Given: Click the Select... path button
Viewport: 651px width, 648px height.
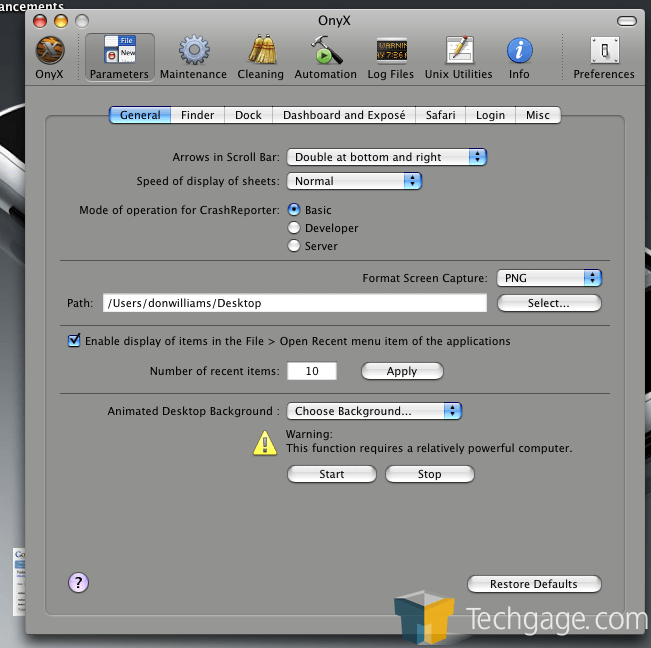Looking at the screenshot, I should click(549, 303).
